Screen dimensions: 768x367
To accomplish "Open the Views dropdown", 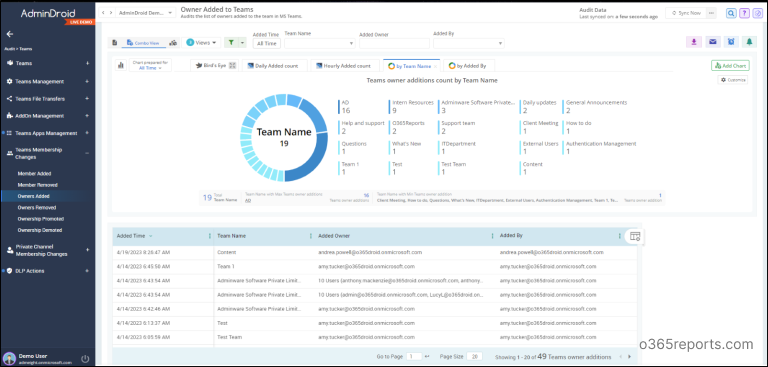I will [201, 43].
